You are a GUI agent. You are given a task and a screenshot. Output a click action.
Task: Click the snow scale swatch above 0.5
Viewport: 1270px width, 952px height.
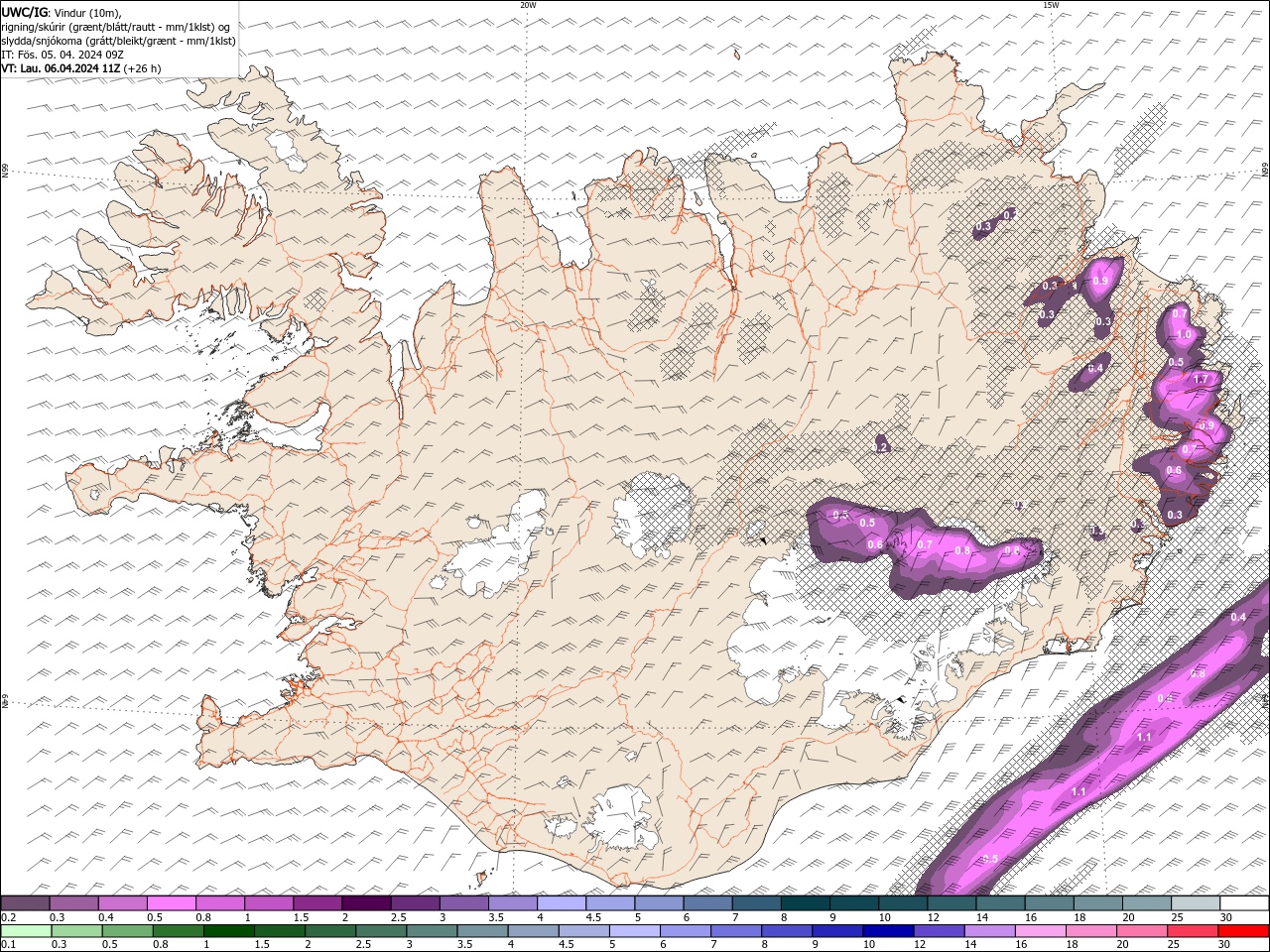pyautogui.click(x=172, y=903)
